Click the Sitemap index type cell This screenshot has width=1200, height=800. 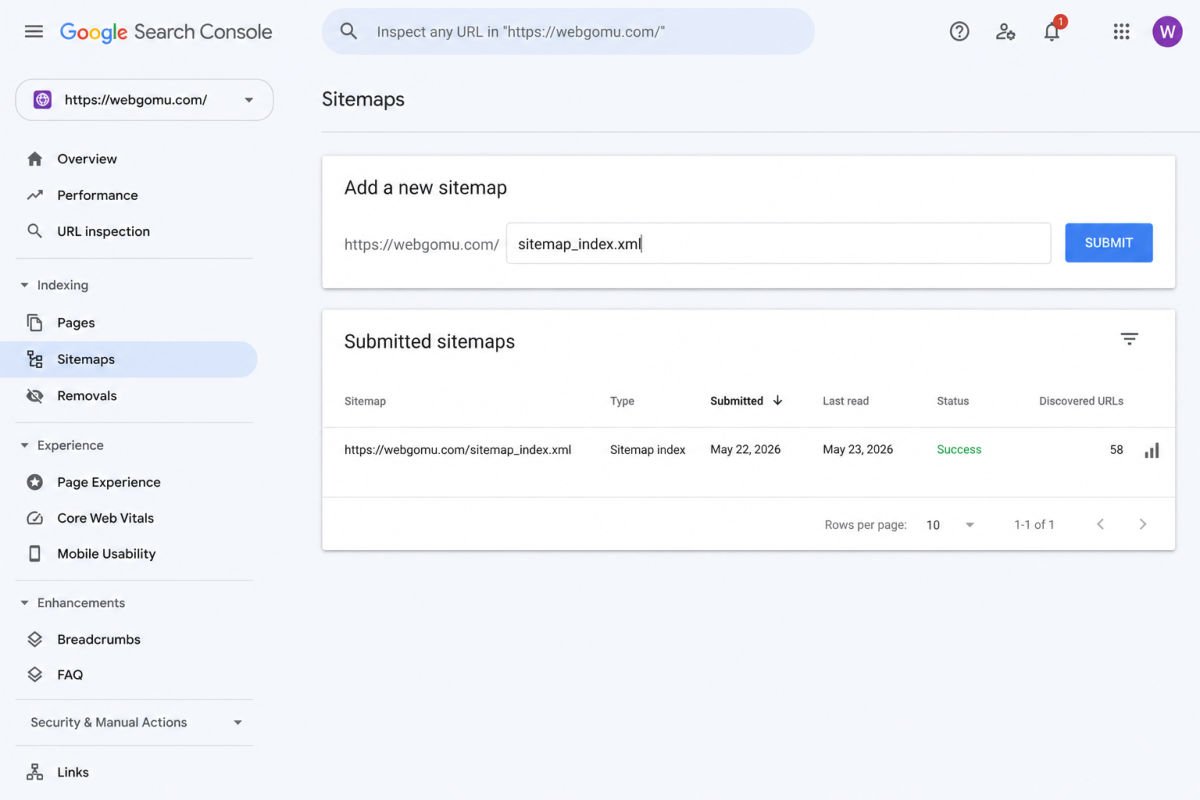coord(648,450)
